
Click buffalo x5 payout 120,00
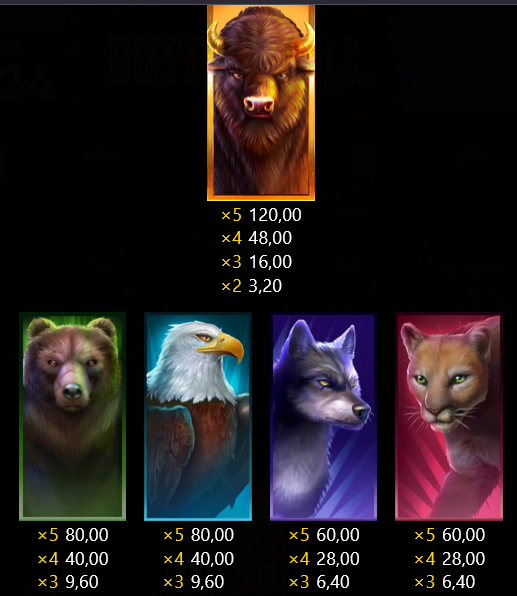point(262,215)
